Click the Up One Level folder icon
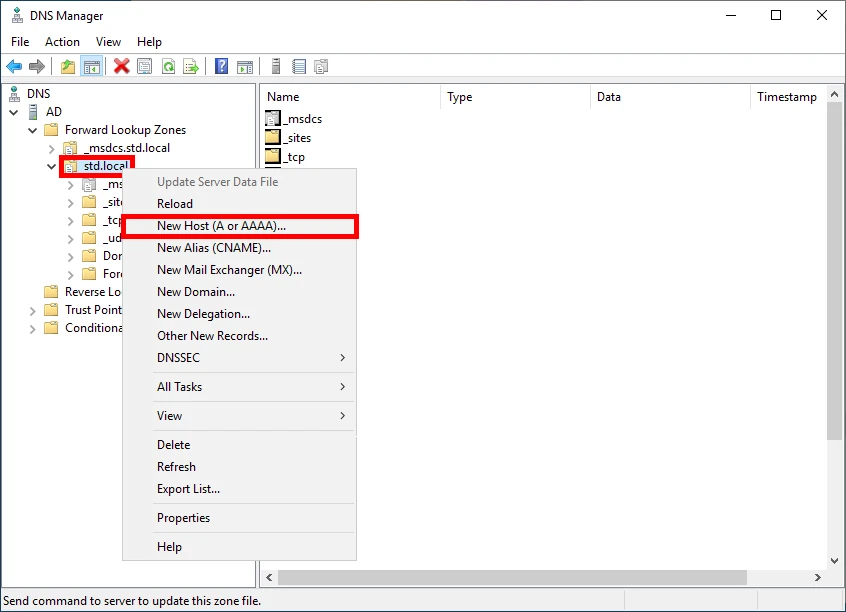Screen dimensions: 846x612 click(x=66, y=66)
